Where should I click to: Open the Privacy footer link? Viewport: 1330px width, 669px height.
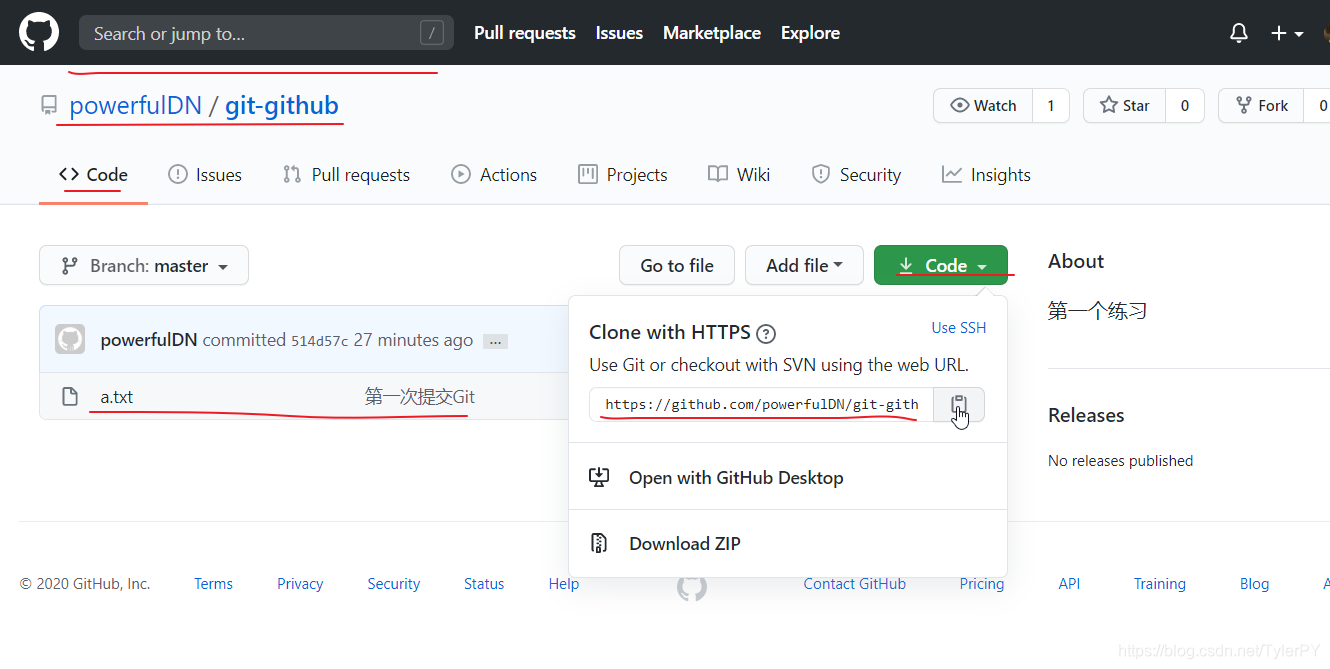(x=300, y=584)
